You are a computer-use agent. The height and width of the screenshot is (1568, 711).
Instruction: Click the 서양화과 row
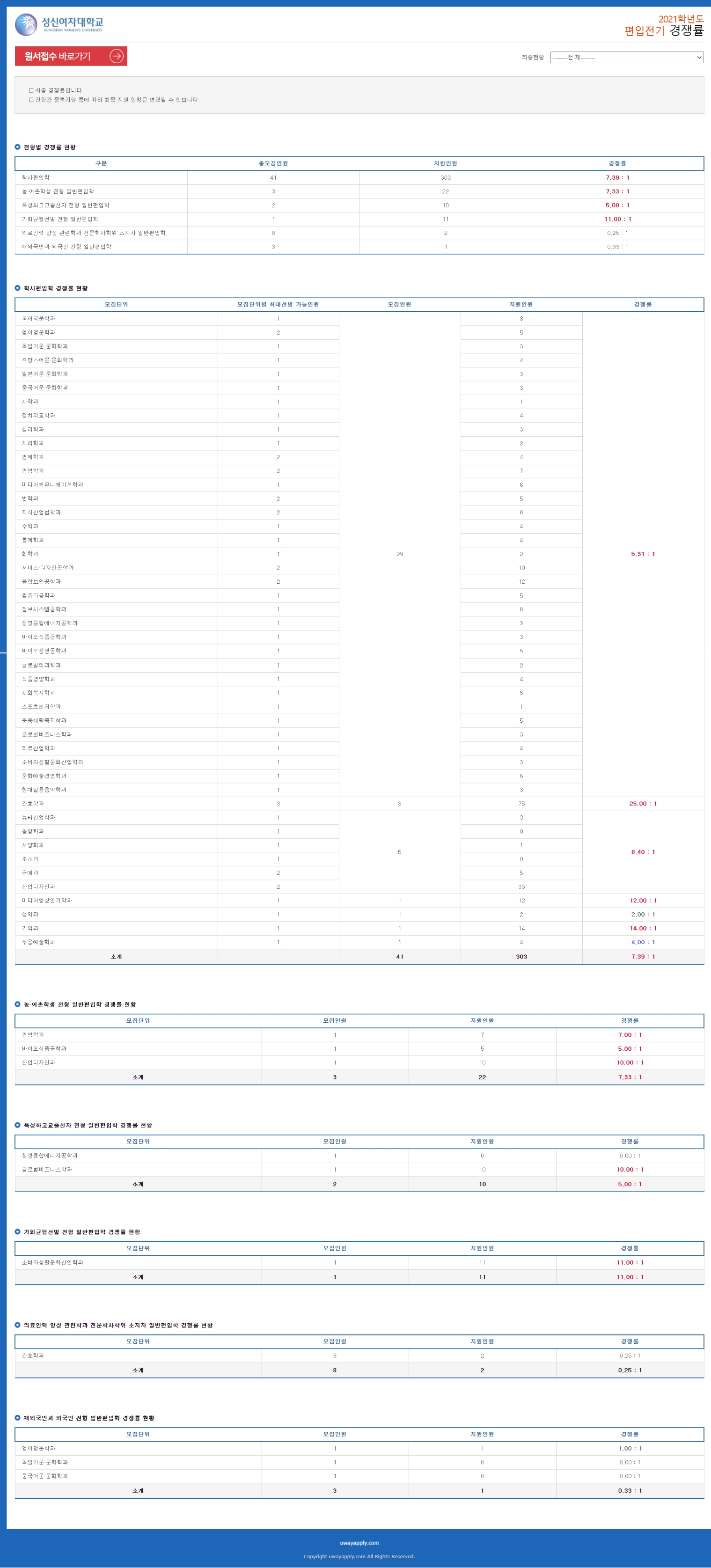coord(359,845)
